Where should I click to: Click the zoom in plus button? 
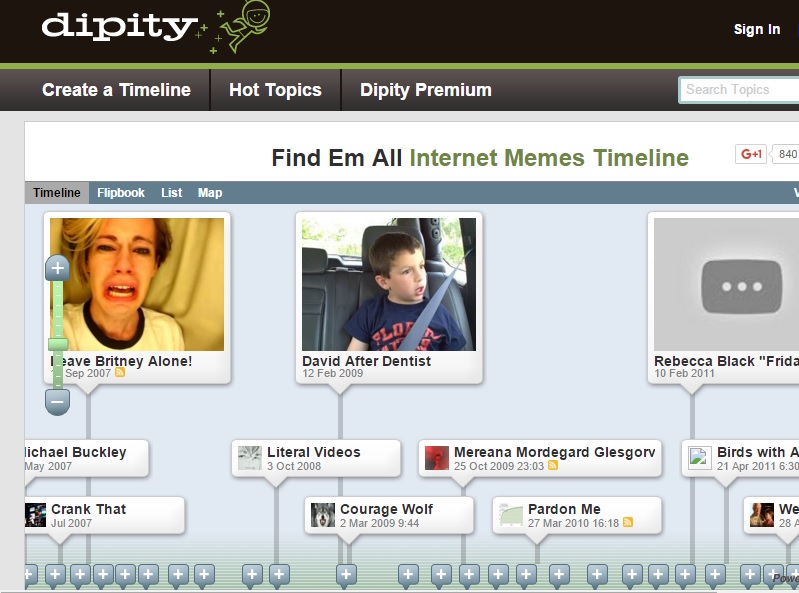pyautogui.click(x=58, y=268)
